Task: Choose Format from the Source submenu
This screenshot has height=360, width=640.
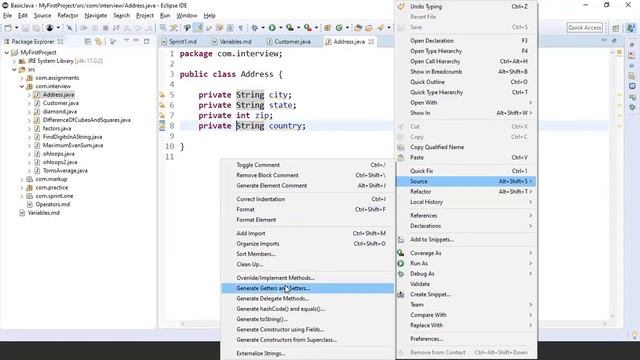Action: coord(307,209)
